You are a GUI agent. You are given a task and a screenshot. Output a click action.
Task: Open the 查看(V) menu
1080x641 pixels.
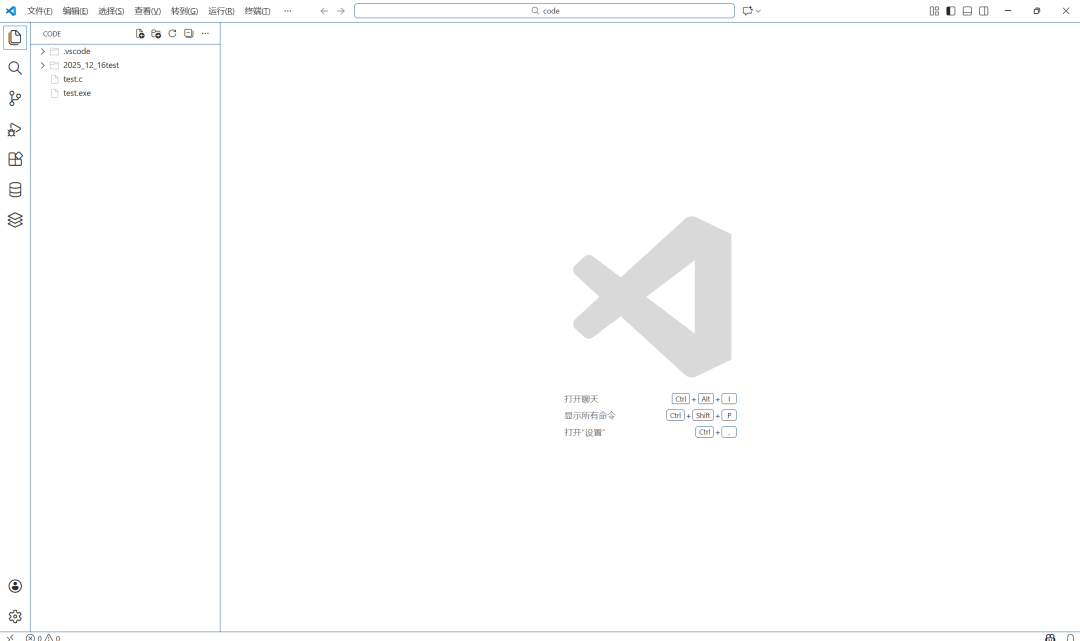click(147, 11)
